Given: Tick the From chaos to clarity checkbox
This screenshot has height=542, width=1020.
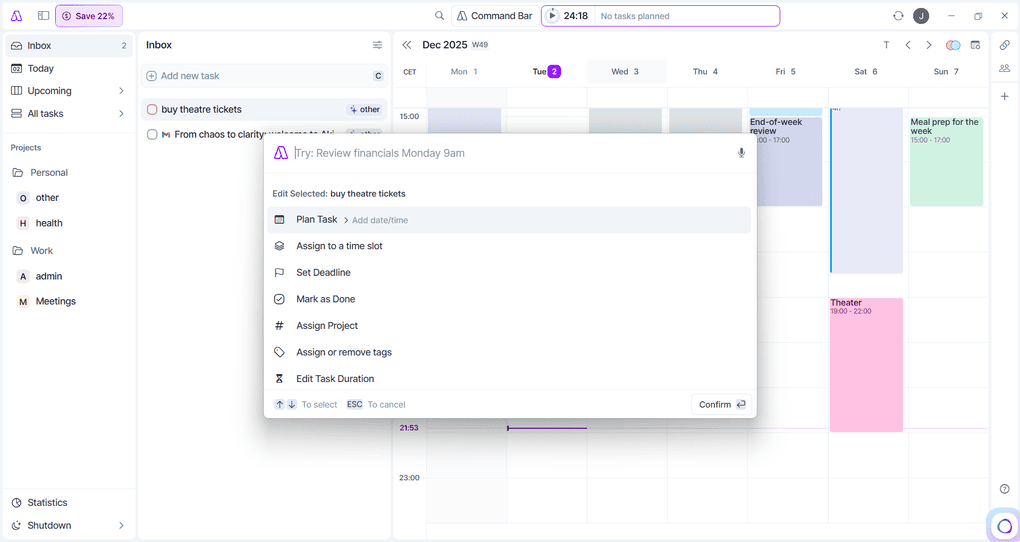Looking at the screenshot, I should (x=152, y=134).
